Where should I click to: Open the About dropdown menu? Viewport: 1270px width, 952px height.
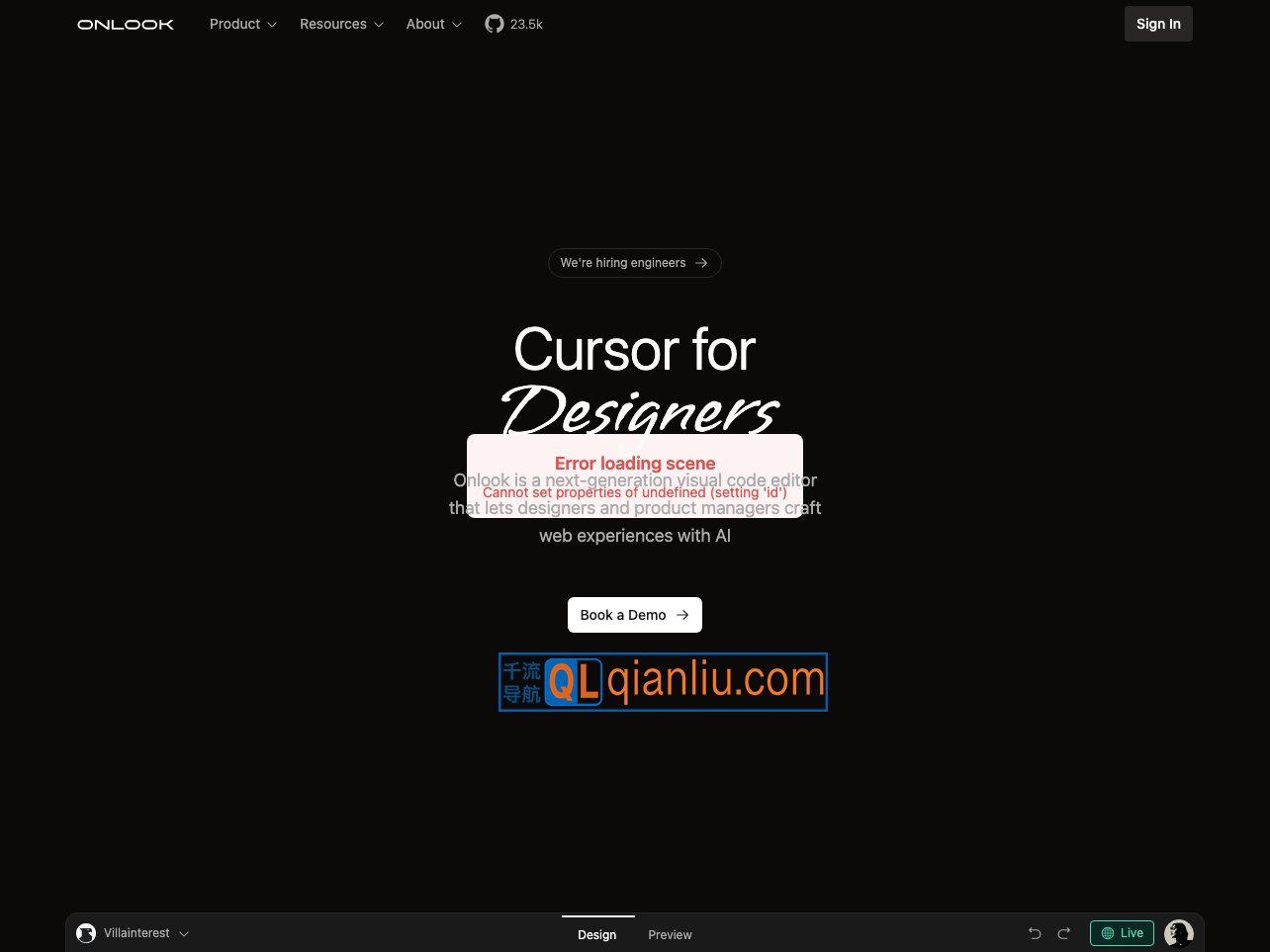[433, 24]
